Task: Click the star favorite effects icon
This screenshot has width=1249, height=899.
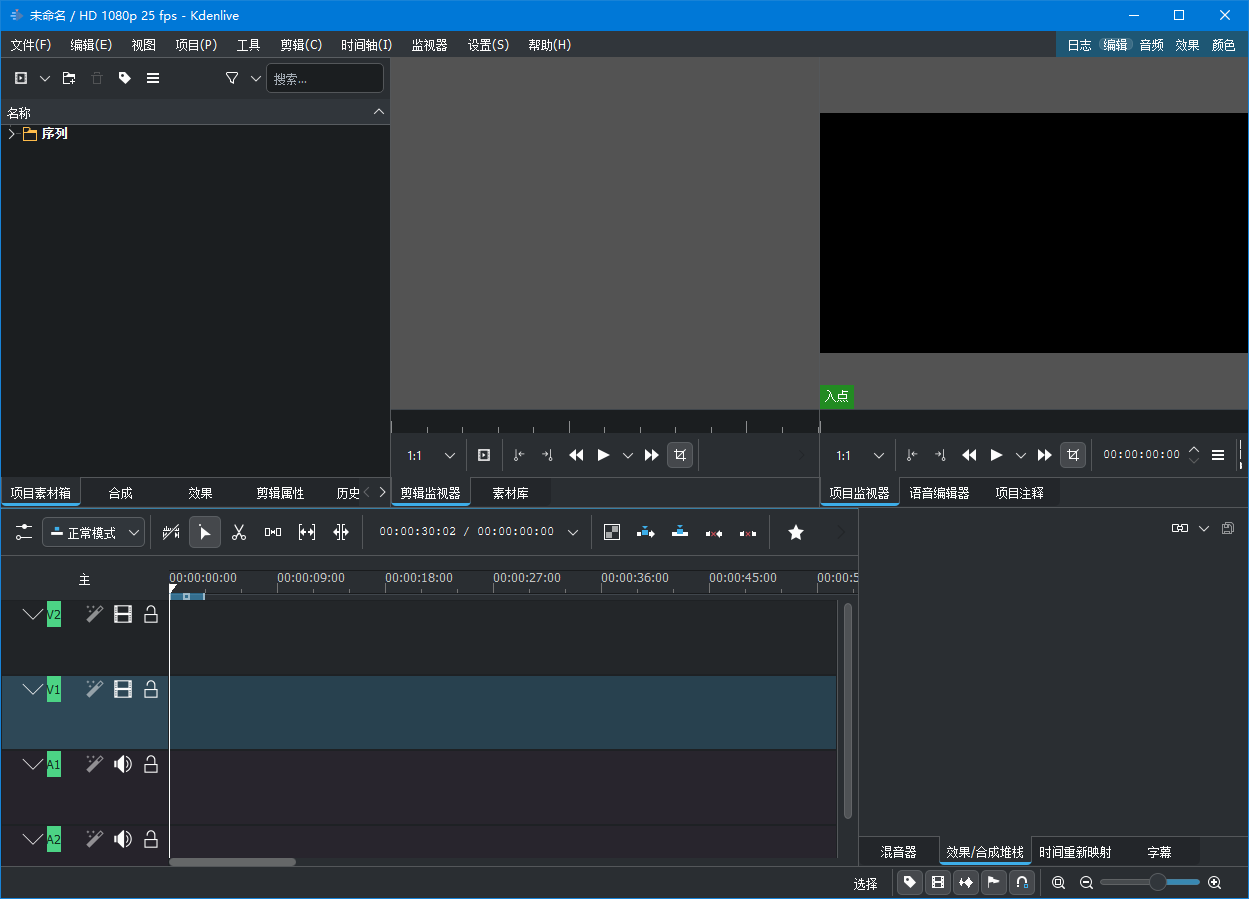Action: click(796, 533)
